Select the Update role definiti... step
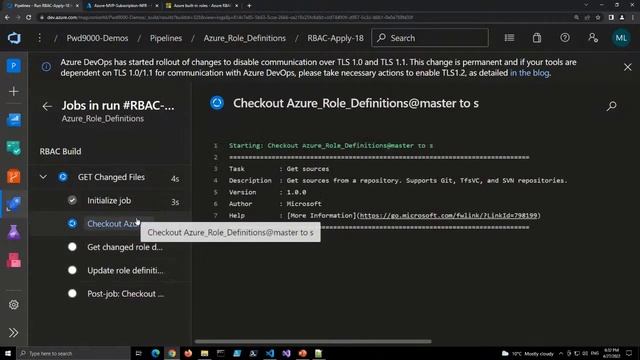The image size is (640, 360). [x=110, y=270]
